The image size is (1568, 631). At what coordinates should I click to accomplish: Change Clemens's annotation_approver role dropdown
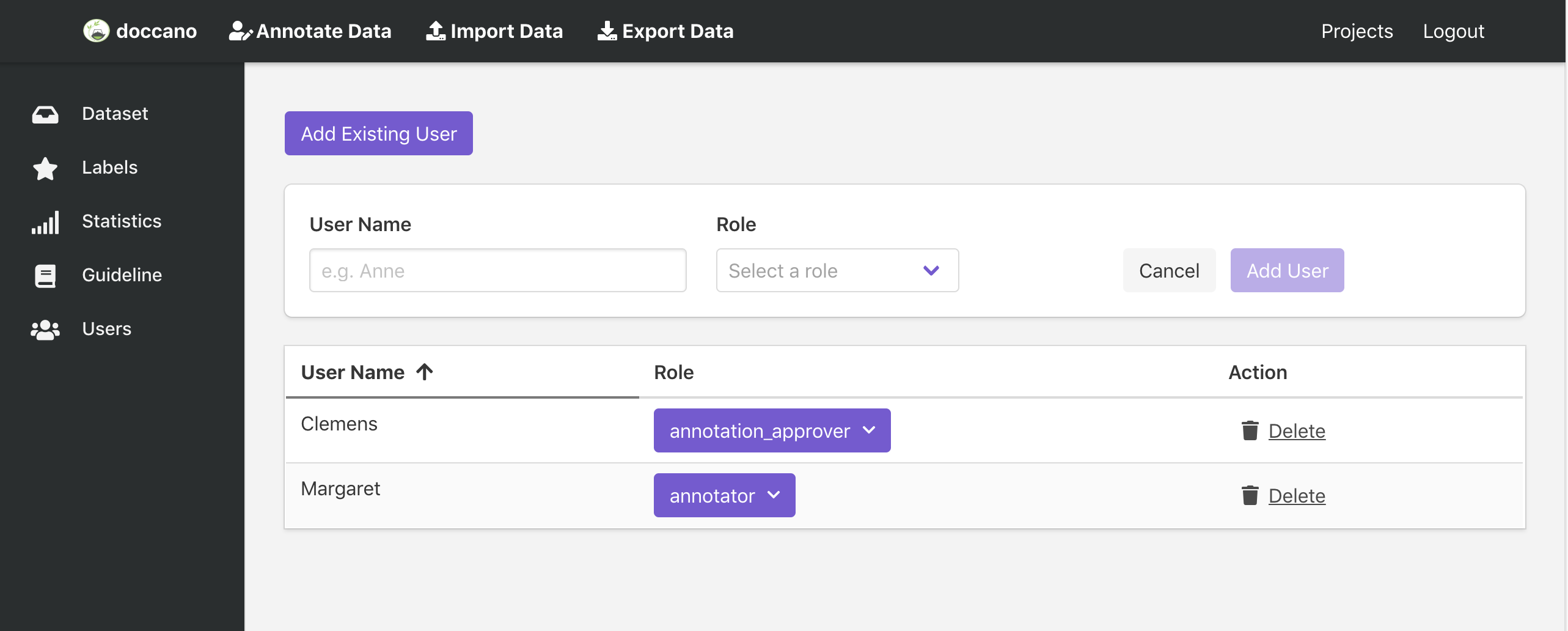772,430
